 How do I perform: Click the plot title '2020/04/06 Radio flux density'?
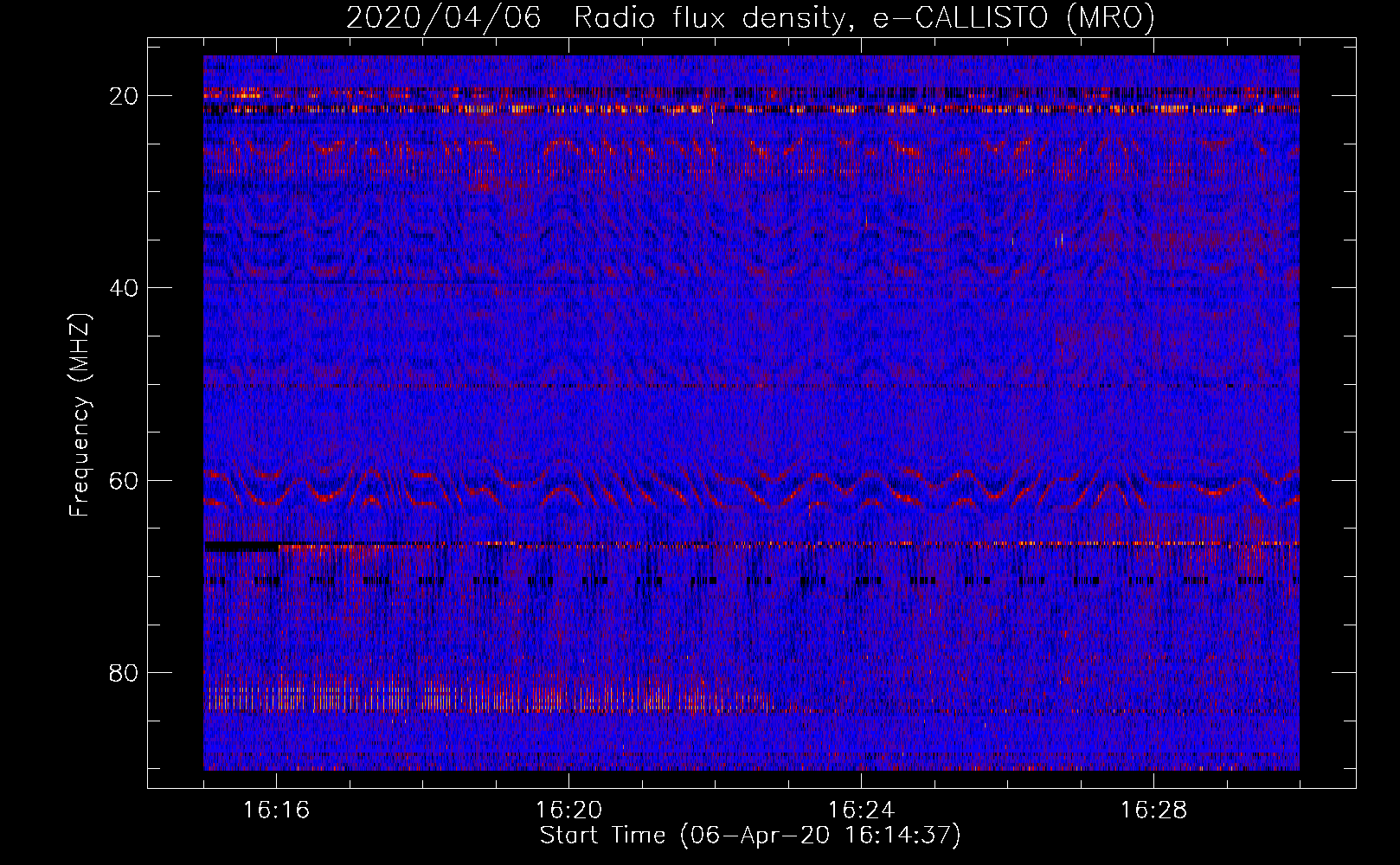(596, 18)
